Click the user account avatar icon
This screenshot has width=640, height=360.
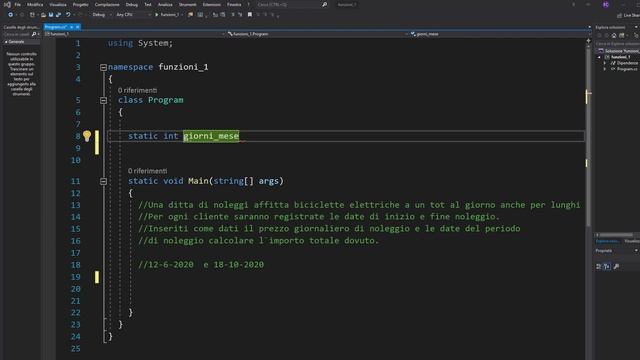tap(606, 4)
